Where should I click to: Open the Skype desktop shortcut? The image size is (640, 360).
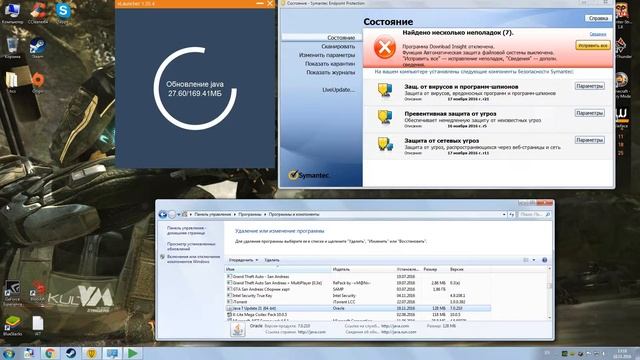pyautogui.click(x=63, y=12)
